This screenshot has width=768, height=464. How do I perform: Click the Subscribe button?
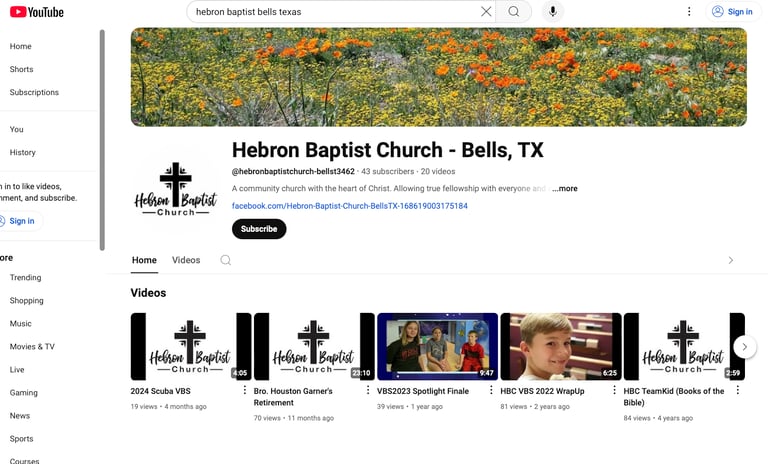click(259, 229)
